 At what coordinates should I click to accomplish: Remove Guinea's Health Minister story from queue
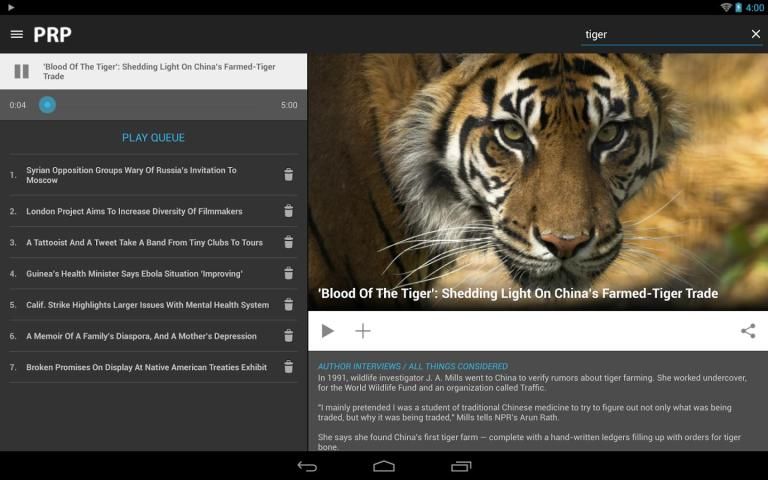(288, 273)
